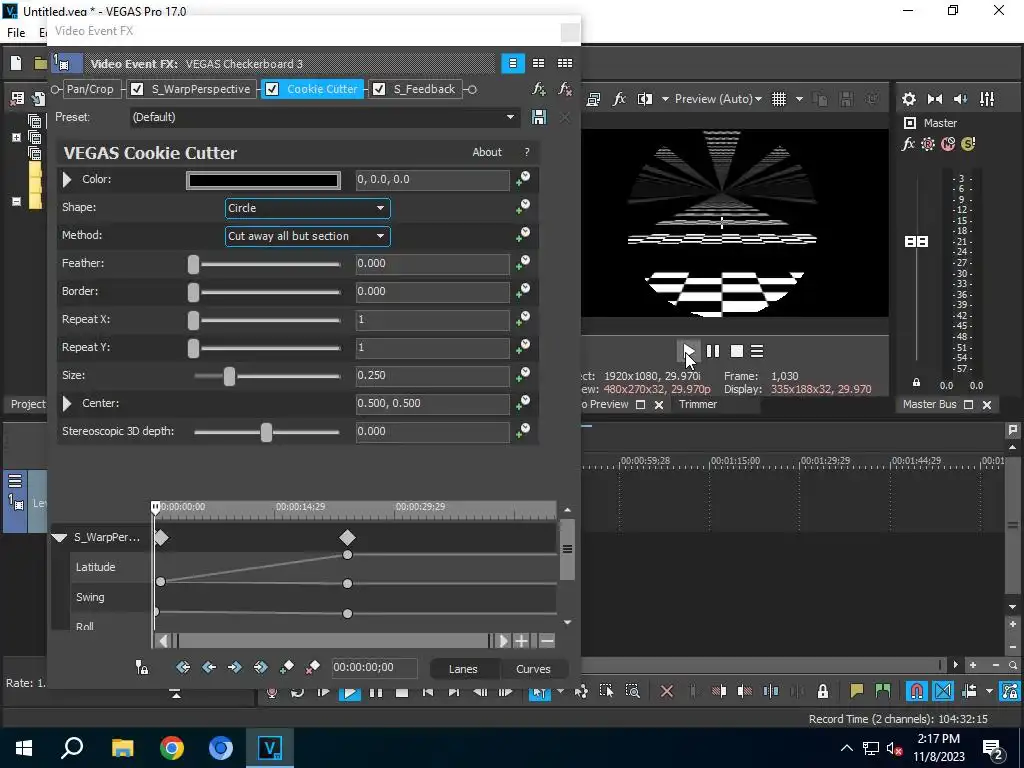Stop playback in the preview window
Screen dimensions: 1024x768
(x=737, y=351)
